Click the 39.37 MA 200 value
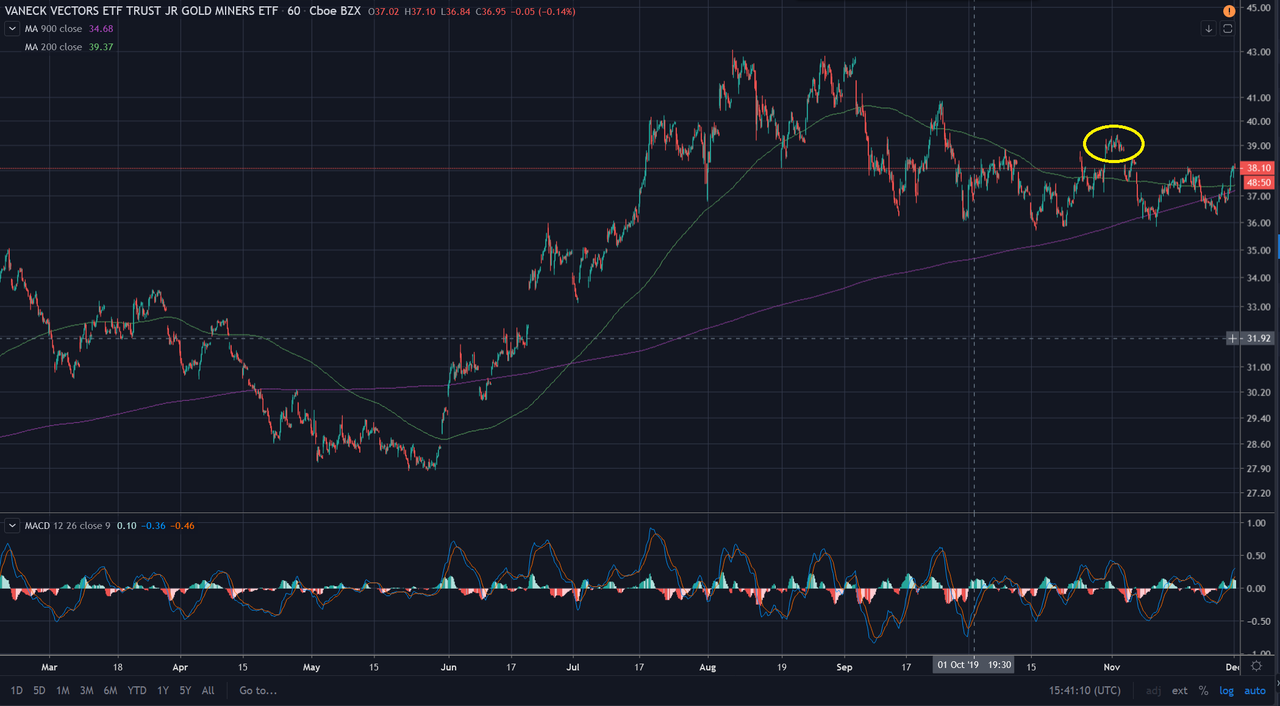The image size is (1280, 706). coord(100,46)
